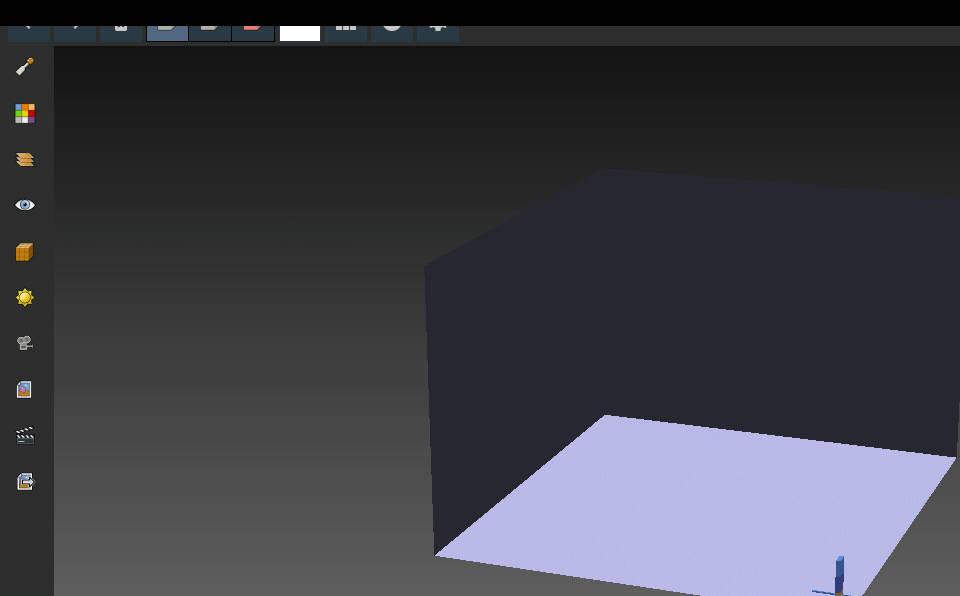The height and width of the screenshot is (596, 960).
Task: Open the Light settings with the sun icon
Action: [x=25, y=298]
